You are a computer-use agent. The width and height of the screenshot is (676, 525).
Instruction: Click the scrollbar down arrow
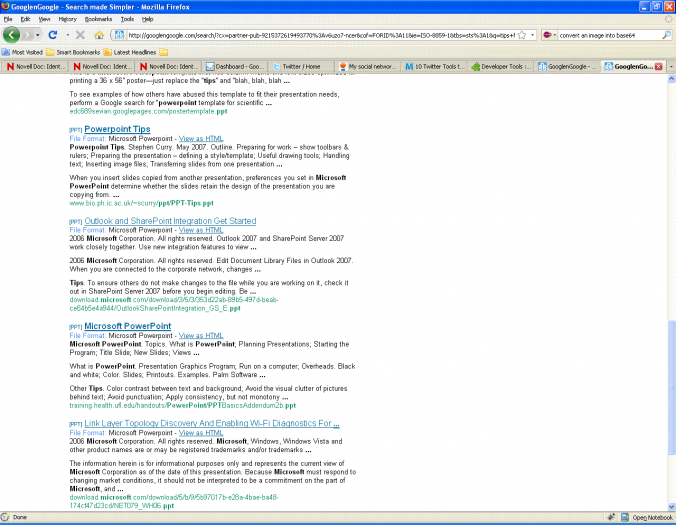tap(671, 506)
